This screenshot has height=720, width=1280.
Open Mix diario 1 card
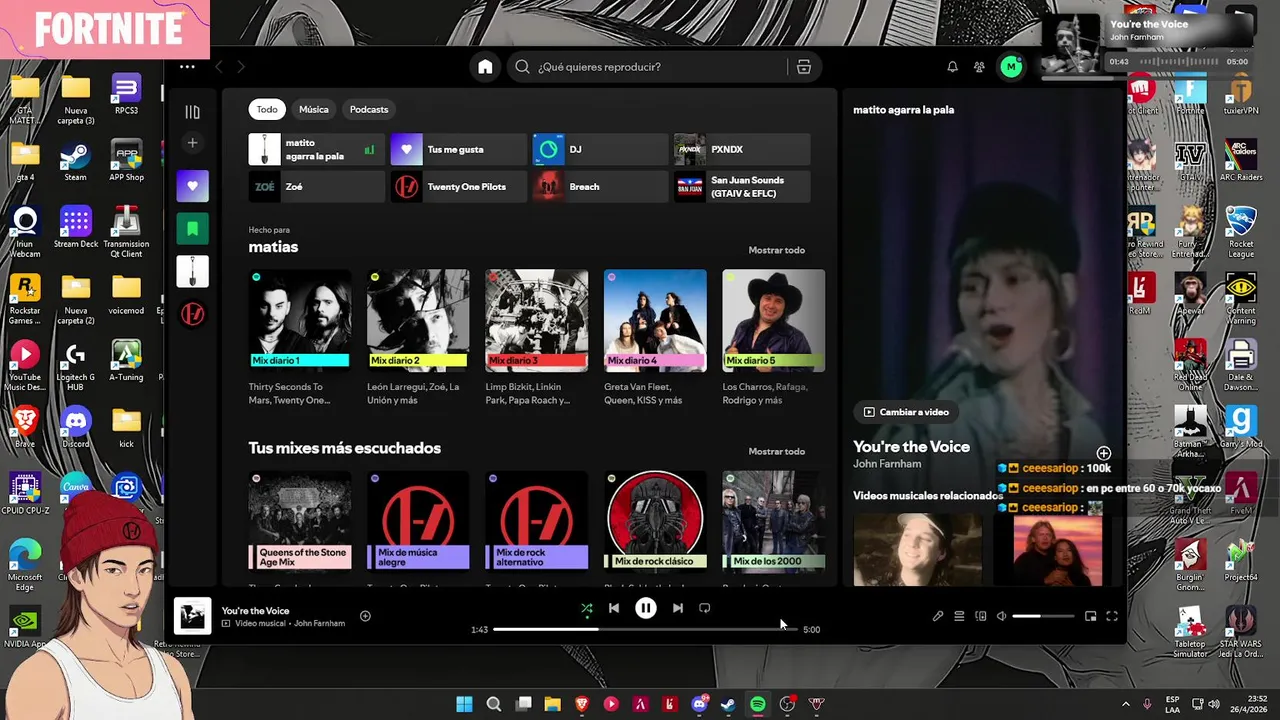click(x=300, y=337)
